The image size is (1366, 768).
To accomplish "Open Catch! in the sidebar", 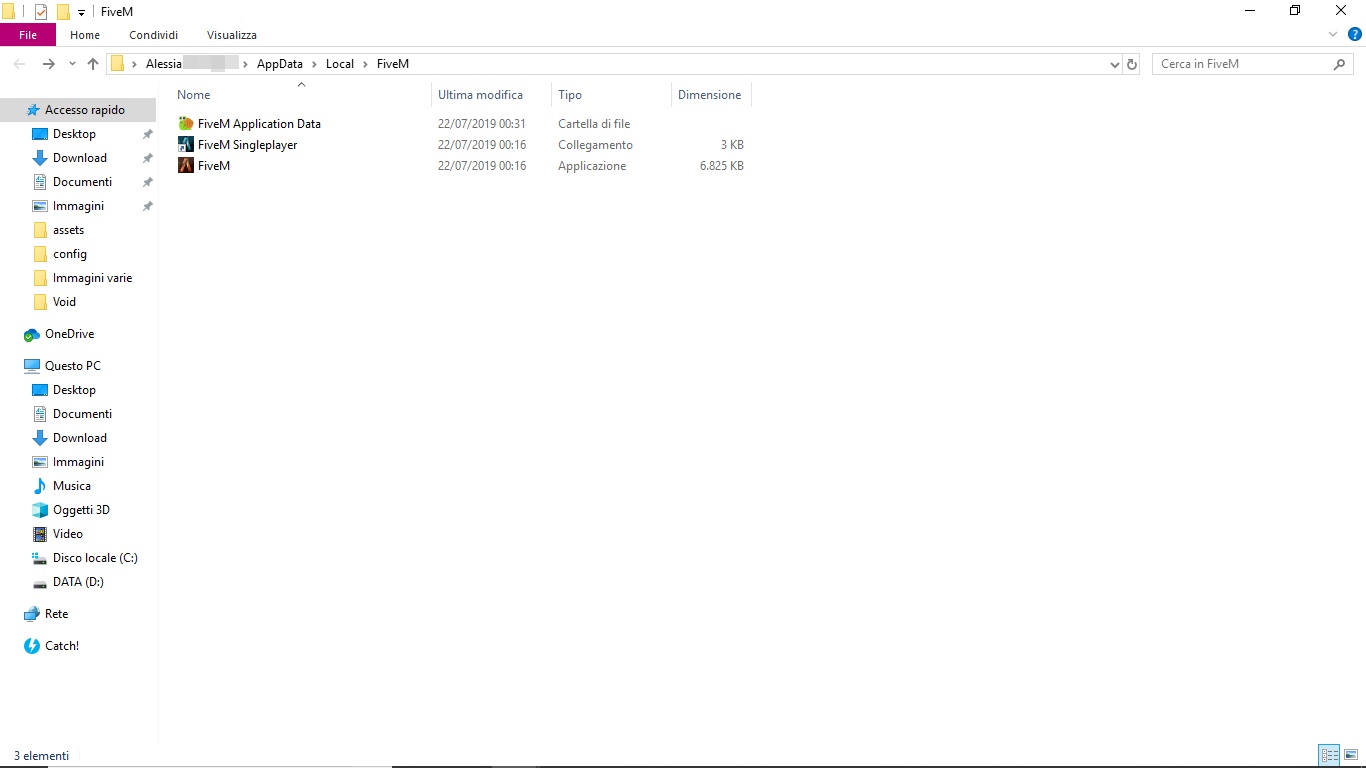I will [x=62, y=646].
